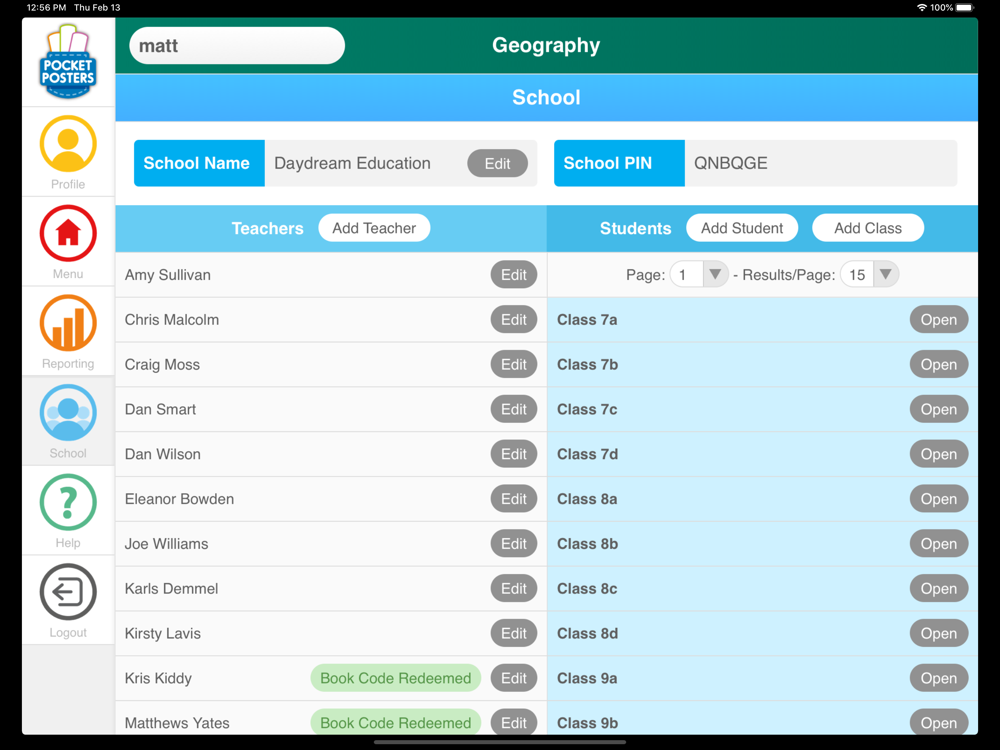
Task: Open the Reporting bar chart icon
Action: [x=68, y=323]
